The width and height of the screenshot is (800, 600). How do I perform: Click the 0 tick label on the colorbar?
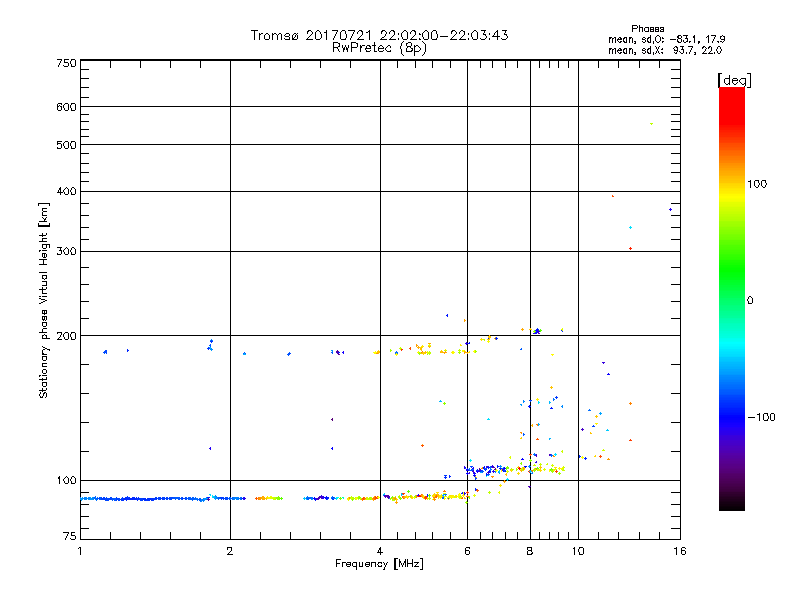click(750, 300)
